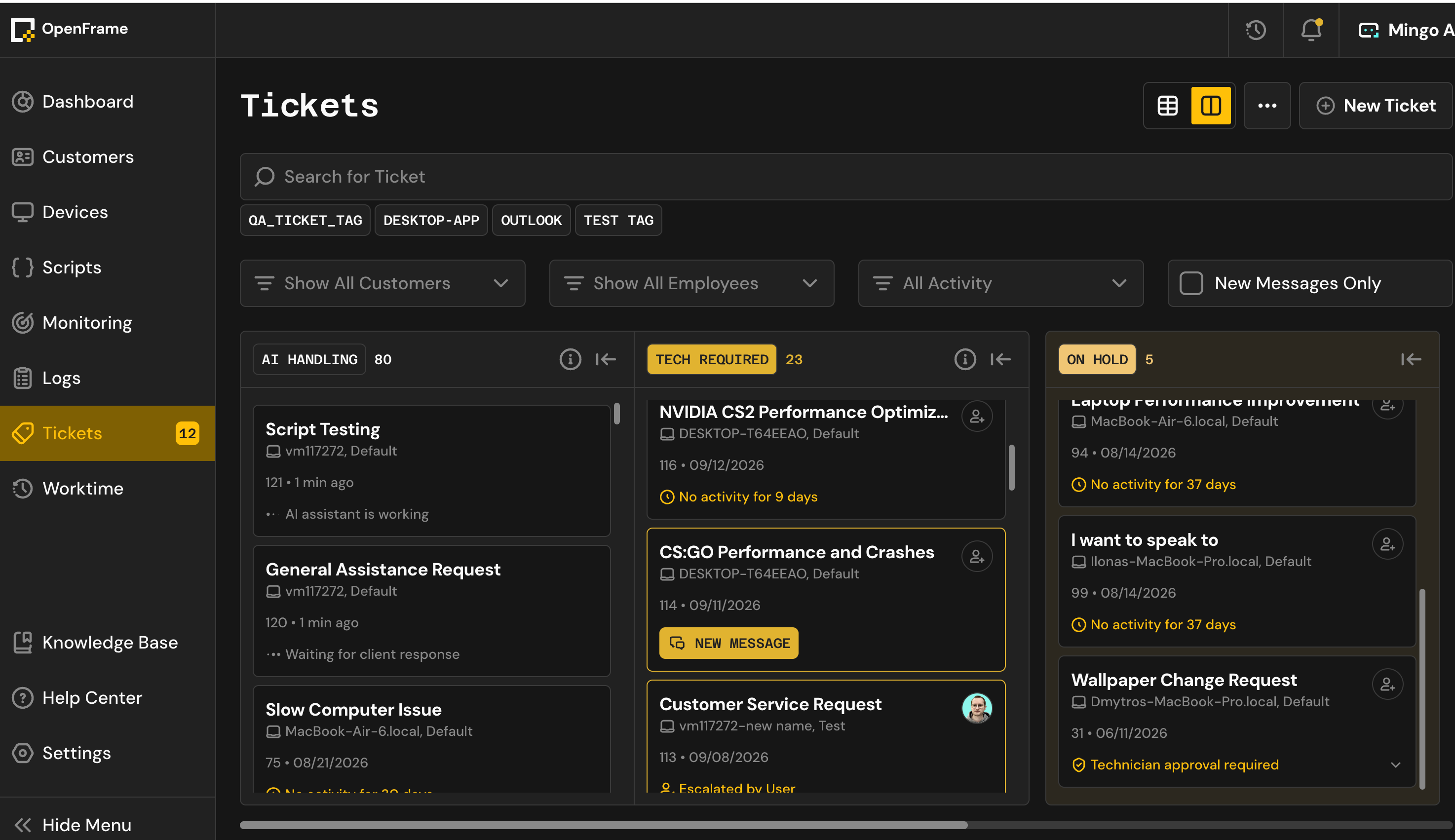Open Knowledge Base in sidebar
Image resolution: width=1455 pixels, height=840 pixels.
click(108, 643)
